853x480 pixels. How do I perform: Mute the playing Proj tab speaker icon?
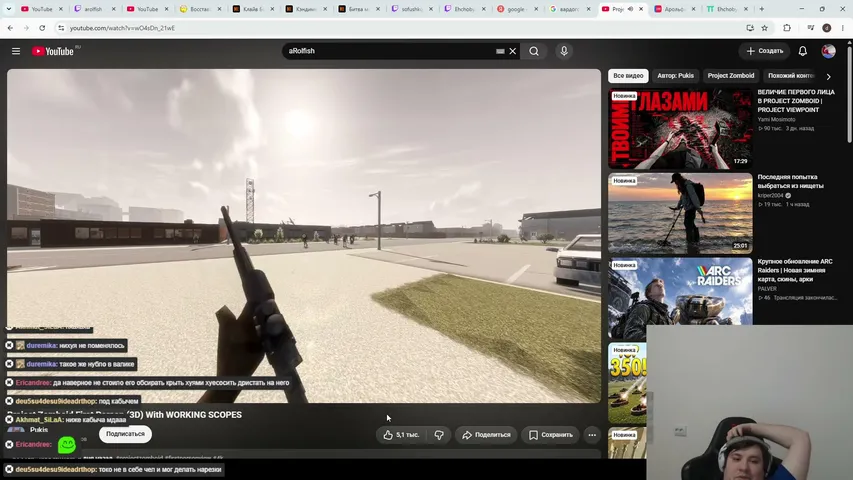pyautogui.click(x=630, y=9)
